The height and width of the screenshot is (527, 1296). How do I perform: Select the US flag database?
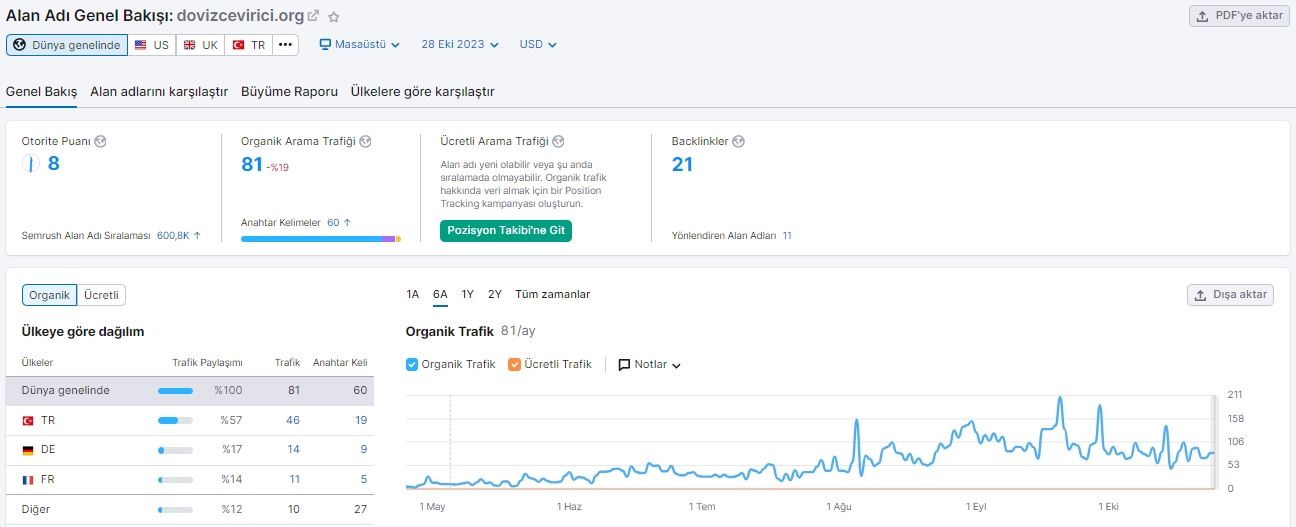(x=152, y=45)
